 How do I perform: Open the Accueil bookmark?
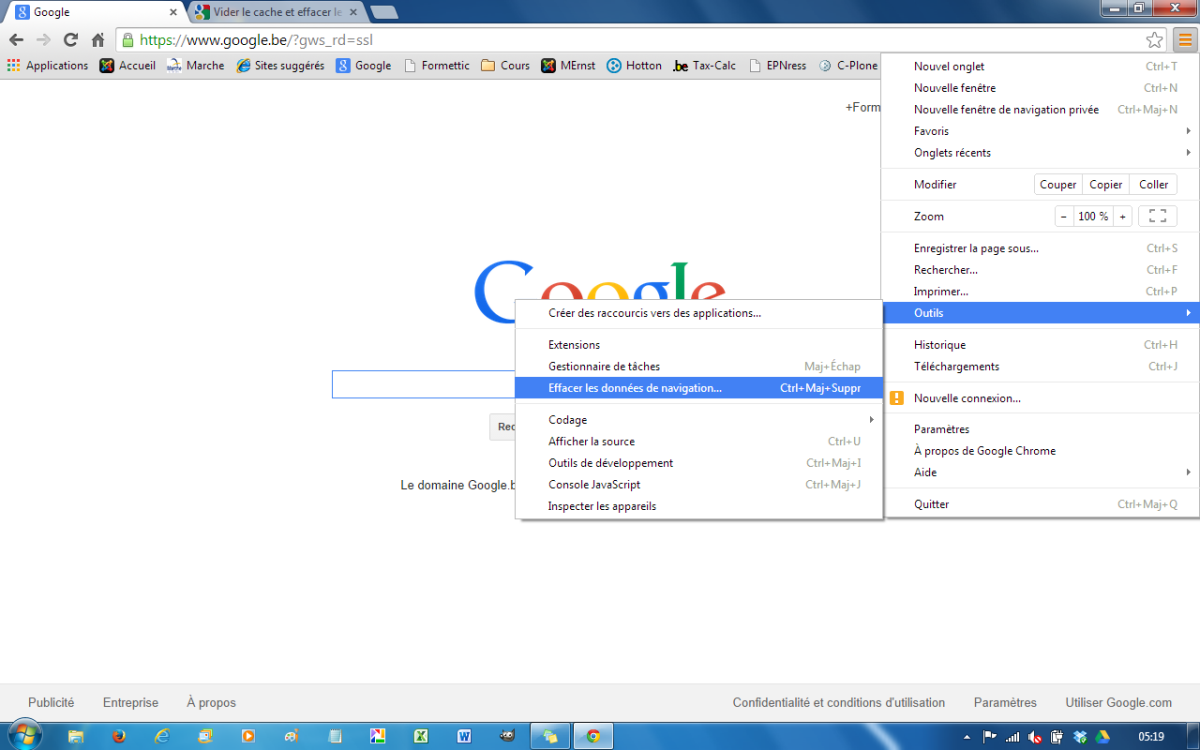[x=128, y=66]
